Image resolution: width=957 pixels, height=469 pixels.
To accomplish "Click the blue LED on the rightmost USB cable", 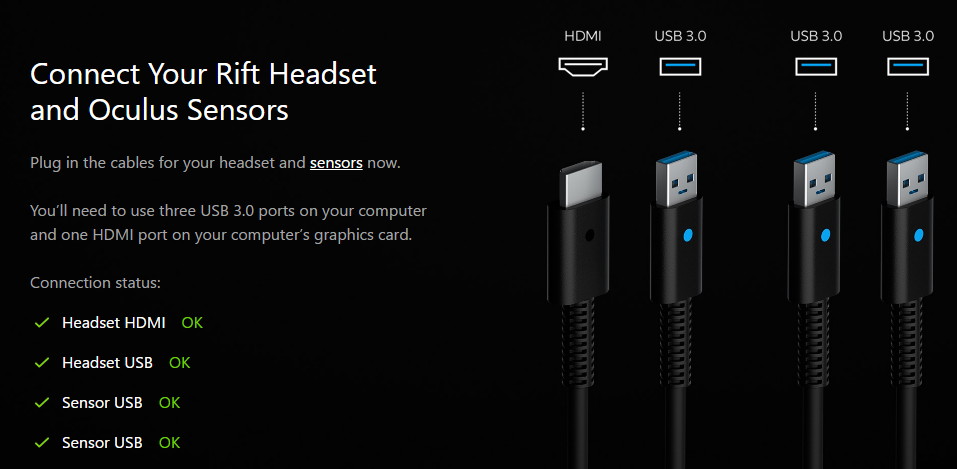I will click(919, 234).
